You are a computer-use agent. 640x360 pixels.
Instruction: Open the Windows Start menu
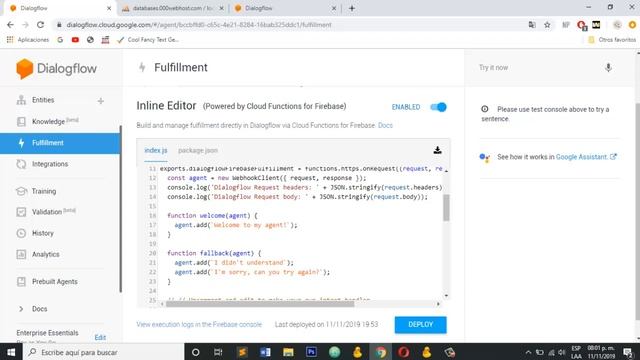11,352
